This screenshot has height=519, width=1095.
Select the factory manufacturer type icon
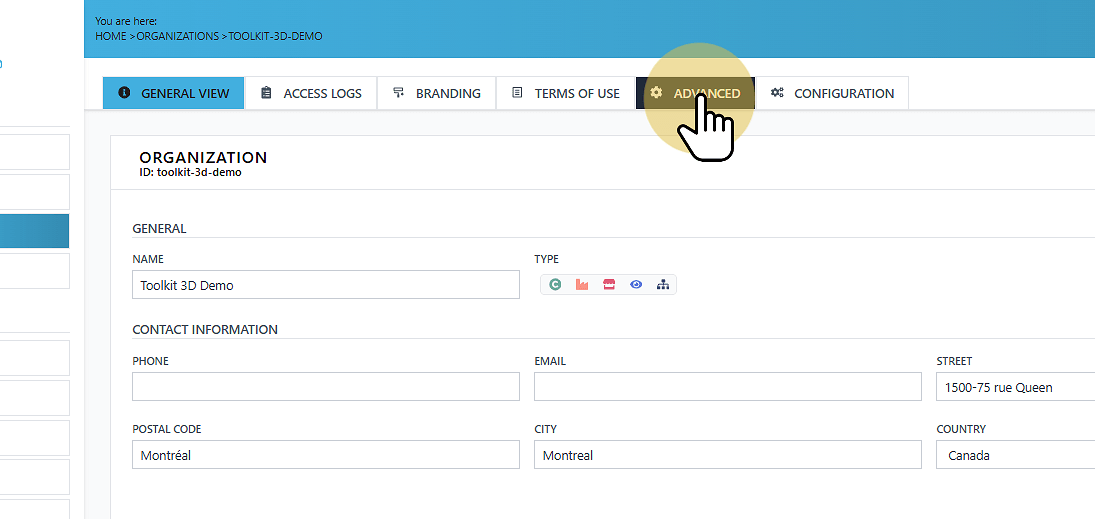point(582,284)
